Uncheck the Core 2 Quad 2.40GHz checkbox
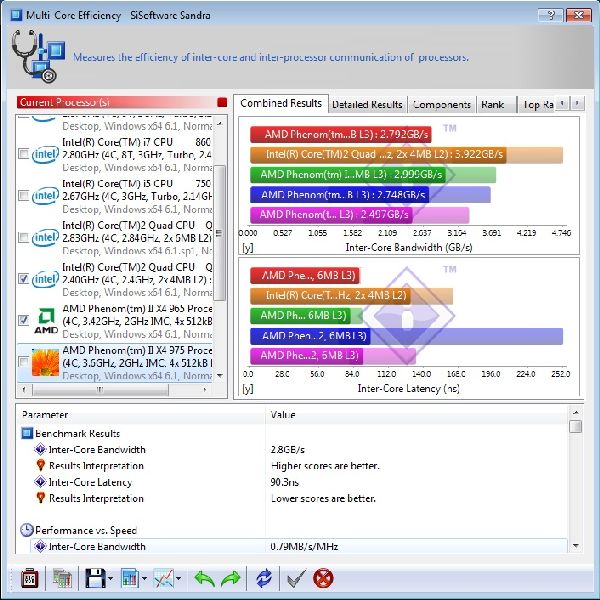 pyautogui.click(x=23, y=279)
